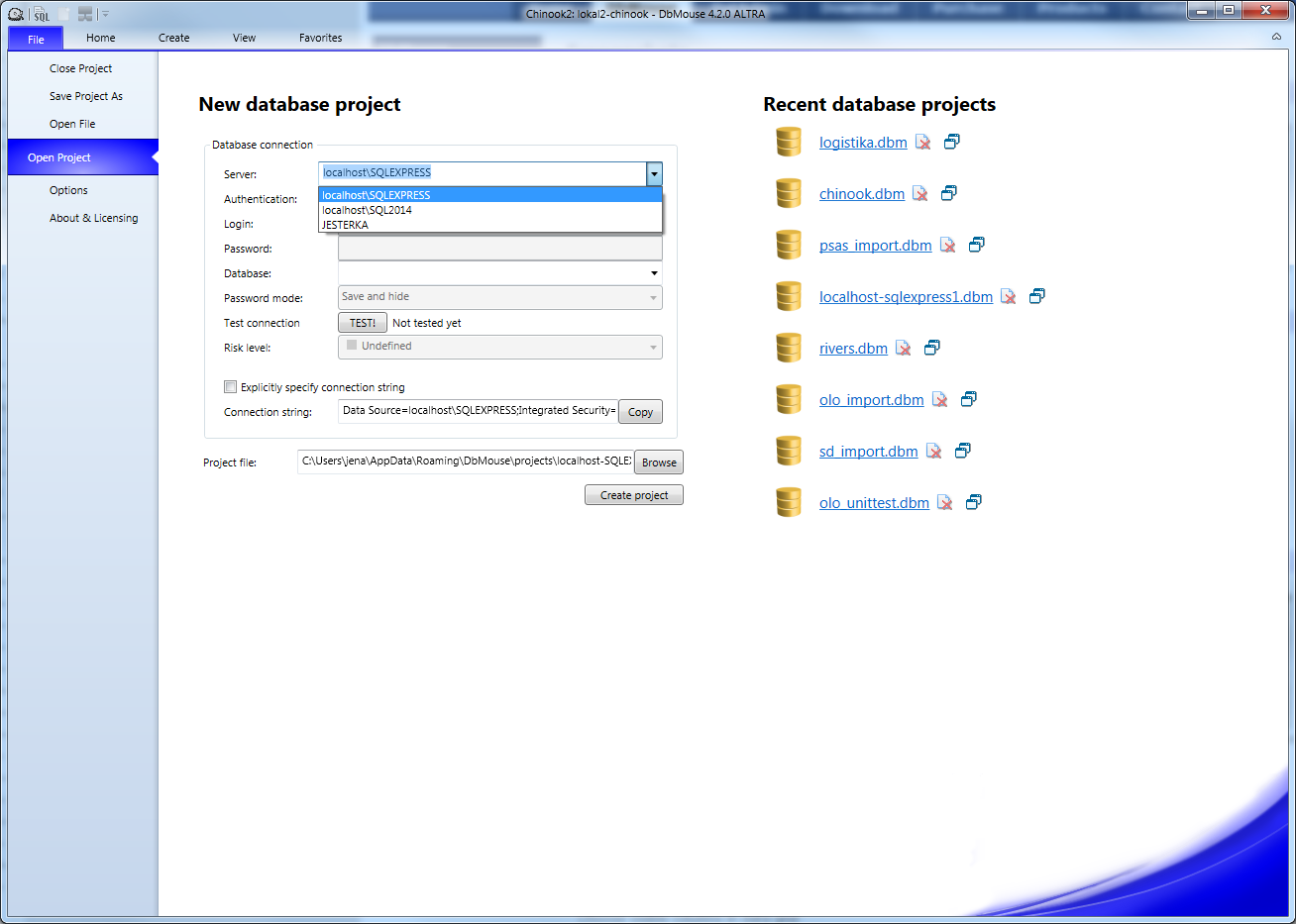Click the Project file path field
The height and width of the screenshot is (924, 1296).
[466, 462]
